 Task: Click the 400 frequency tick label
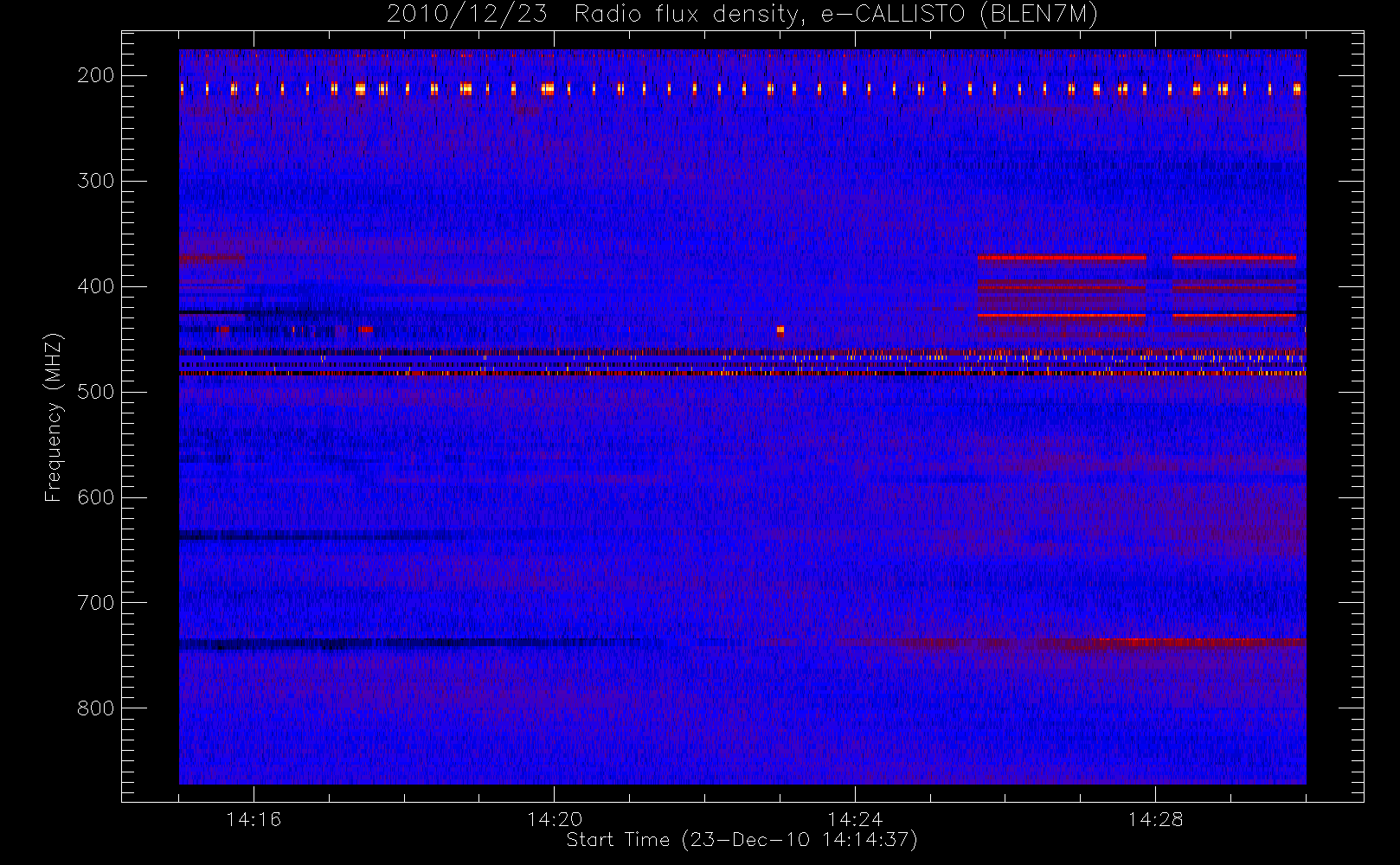(x=95, y=286)
